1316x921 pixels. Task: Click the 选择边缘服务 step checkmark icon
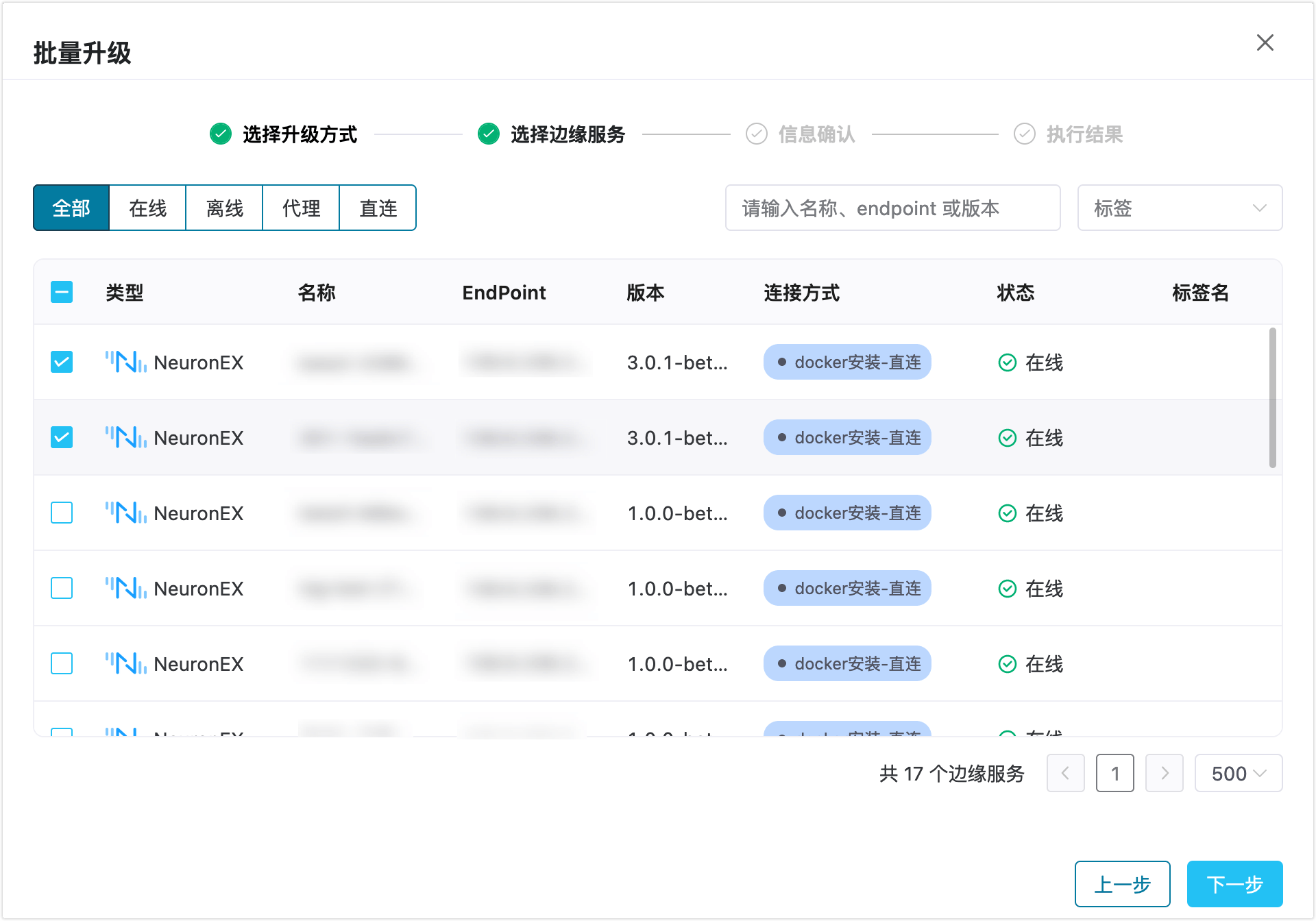click(489, 134)
